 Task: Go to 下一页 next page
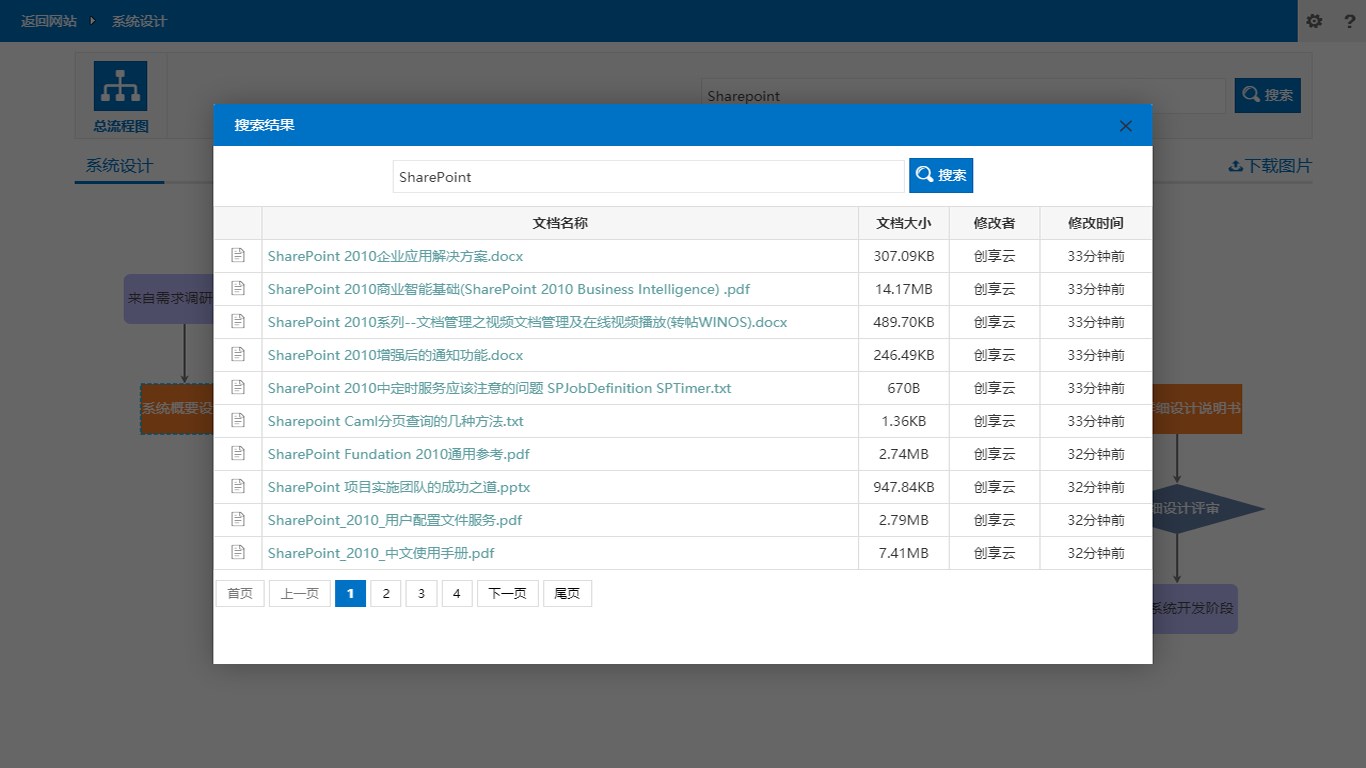[x=508, y=593]
